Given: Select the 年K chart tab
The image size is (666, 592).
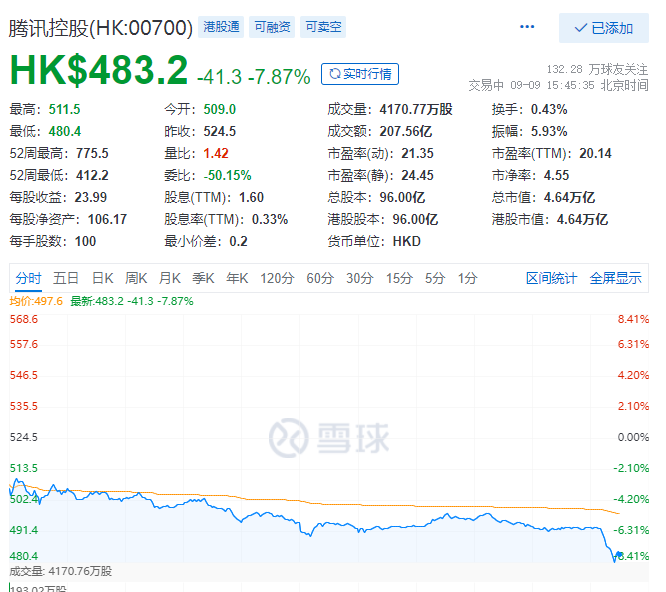Looking at the screenshot, I should [237, 279].
